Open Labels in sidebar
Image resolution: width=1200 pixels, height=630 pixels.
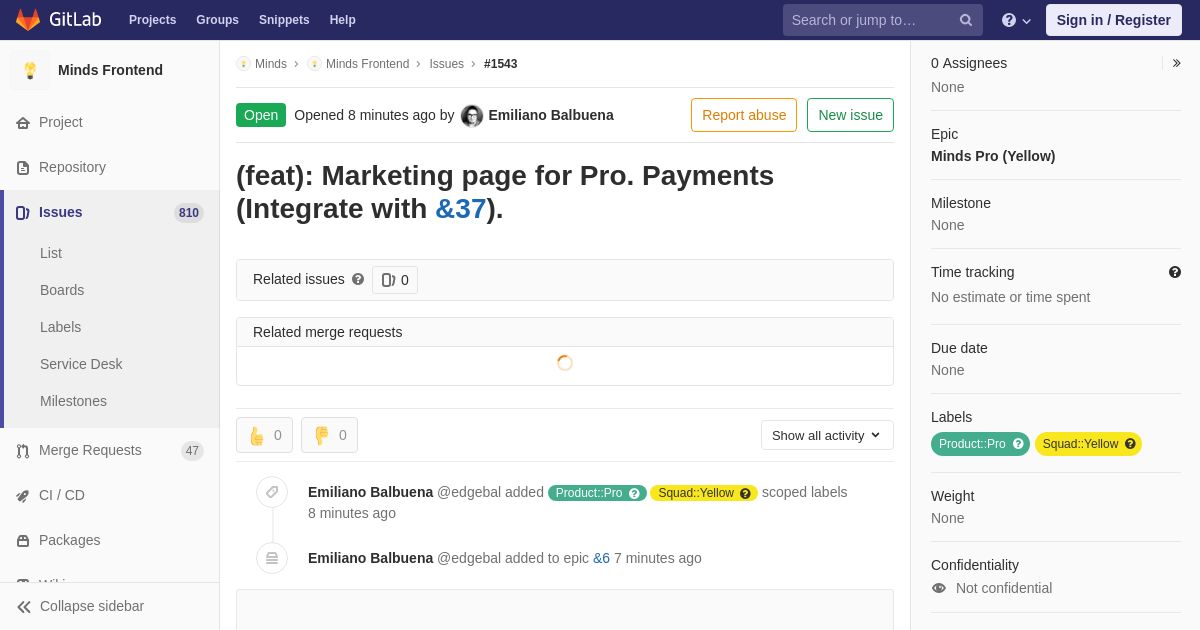pyautogui.click(x=60, y=327)
